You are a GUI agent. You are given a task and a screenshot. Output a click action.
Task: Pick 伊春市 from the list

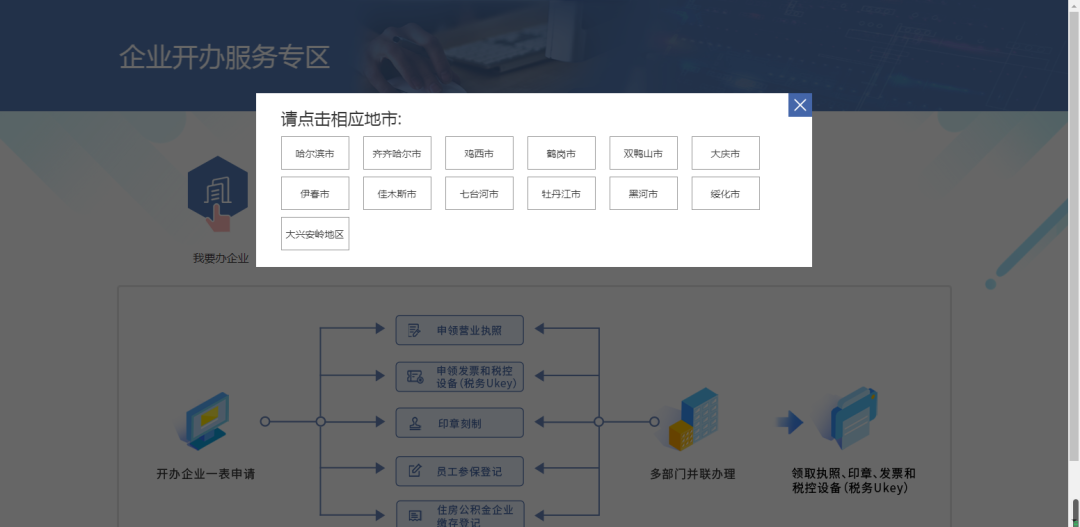click(x=315, y=193)
